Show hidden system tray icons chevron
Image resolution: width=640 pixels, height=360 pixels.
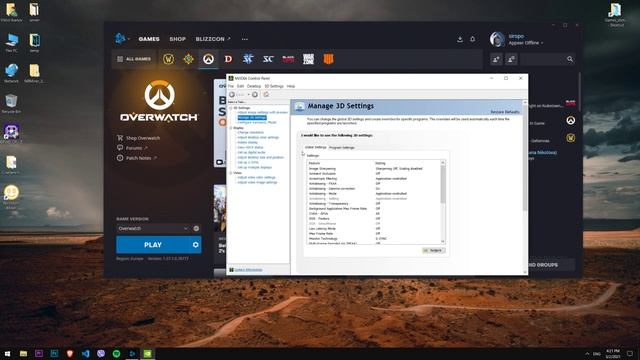[587, 353]
